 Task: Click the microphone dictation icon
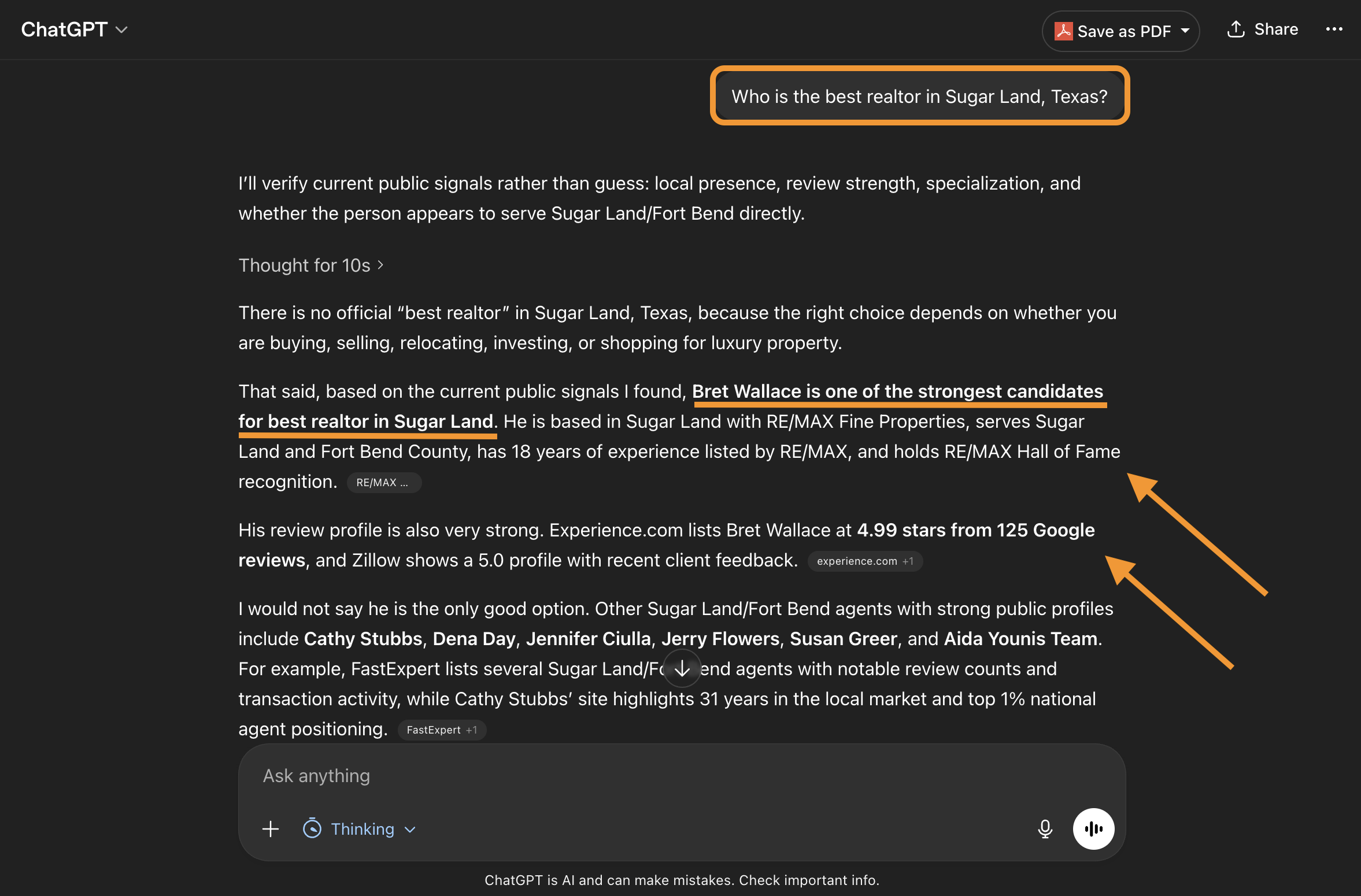(x=1045, y=829)
